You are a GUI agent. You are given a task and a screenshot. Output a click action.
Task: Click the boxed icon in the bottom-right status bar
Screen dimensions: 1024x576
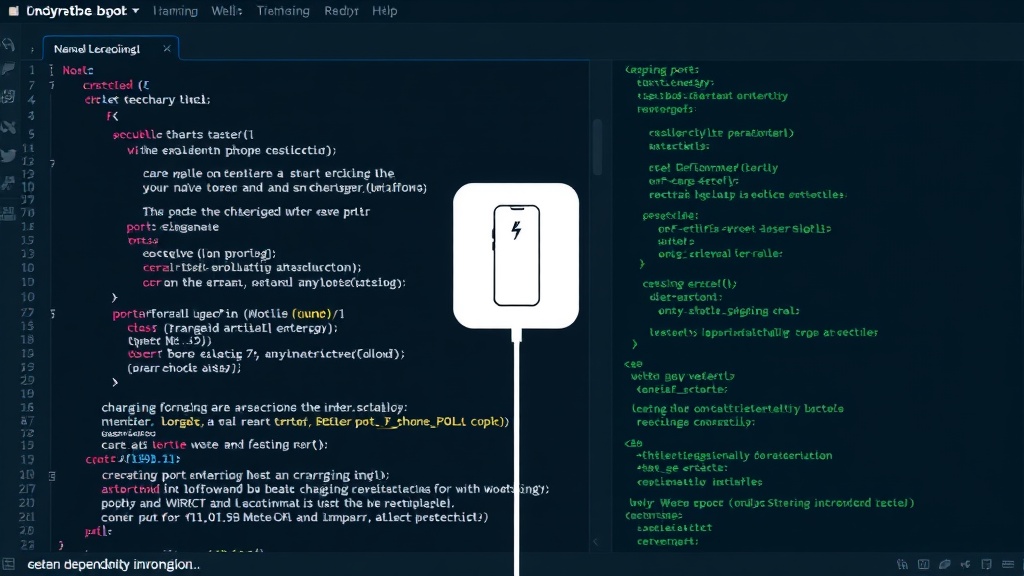point(923,564)
